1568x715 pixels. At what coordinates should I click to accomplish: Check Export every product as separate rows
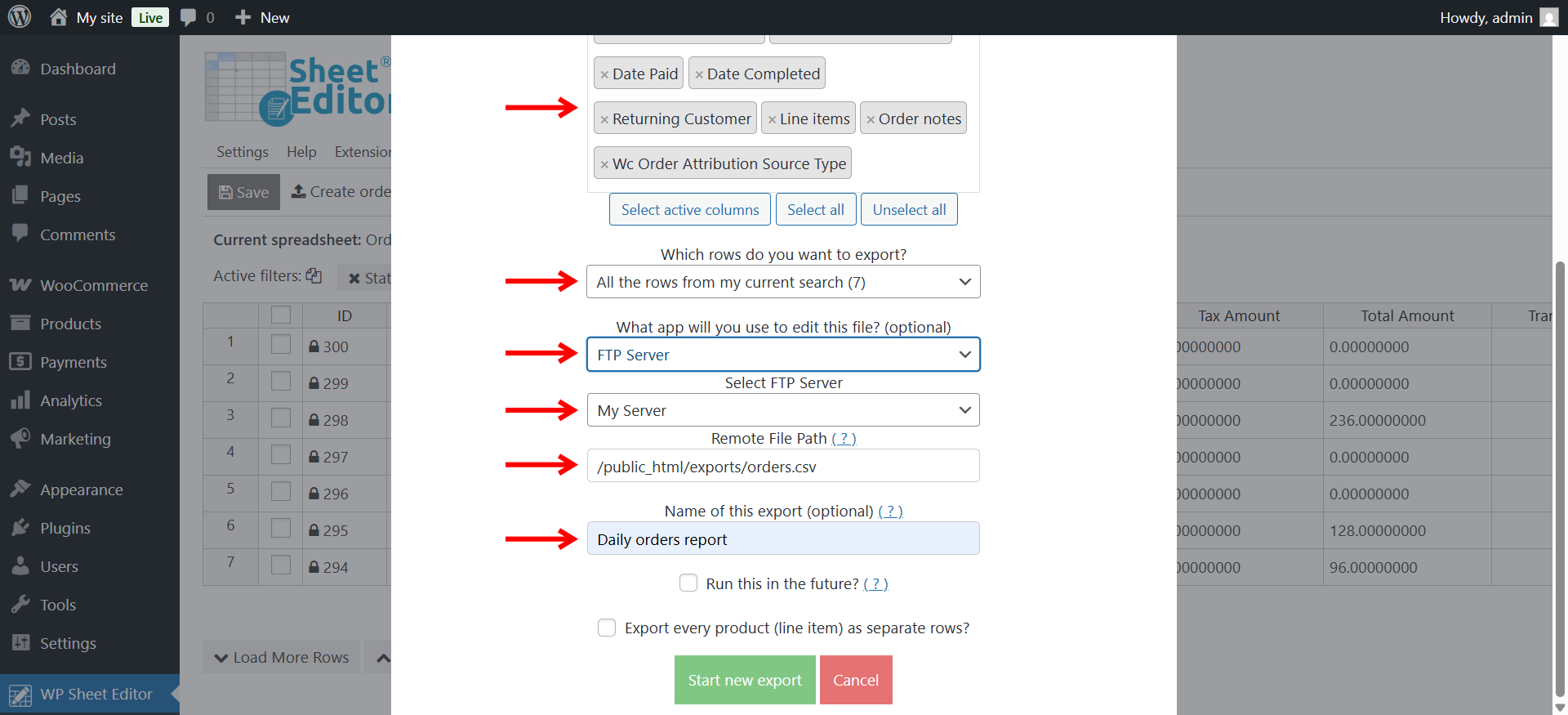607,628
